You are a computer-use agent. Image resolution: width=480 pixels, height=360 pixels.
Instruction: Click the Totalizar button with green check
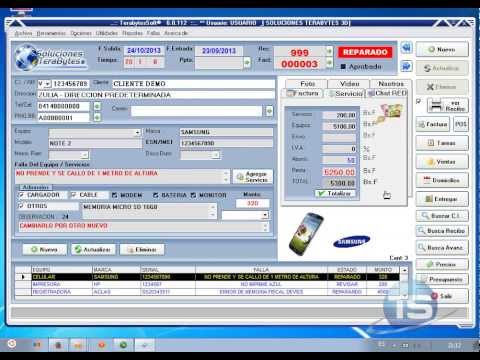click(x=335, y=194)
